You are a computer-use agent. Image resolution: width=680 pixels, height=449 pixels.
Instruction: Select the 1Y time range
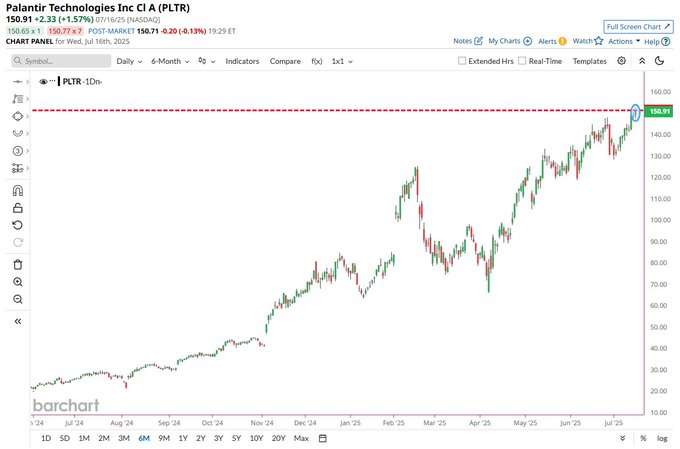pyautogui.click(x=183, y=438)
